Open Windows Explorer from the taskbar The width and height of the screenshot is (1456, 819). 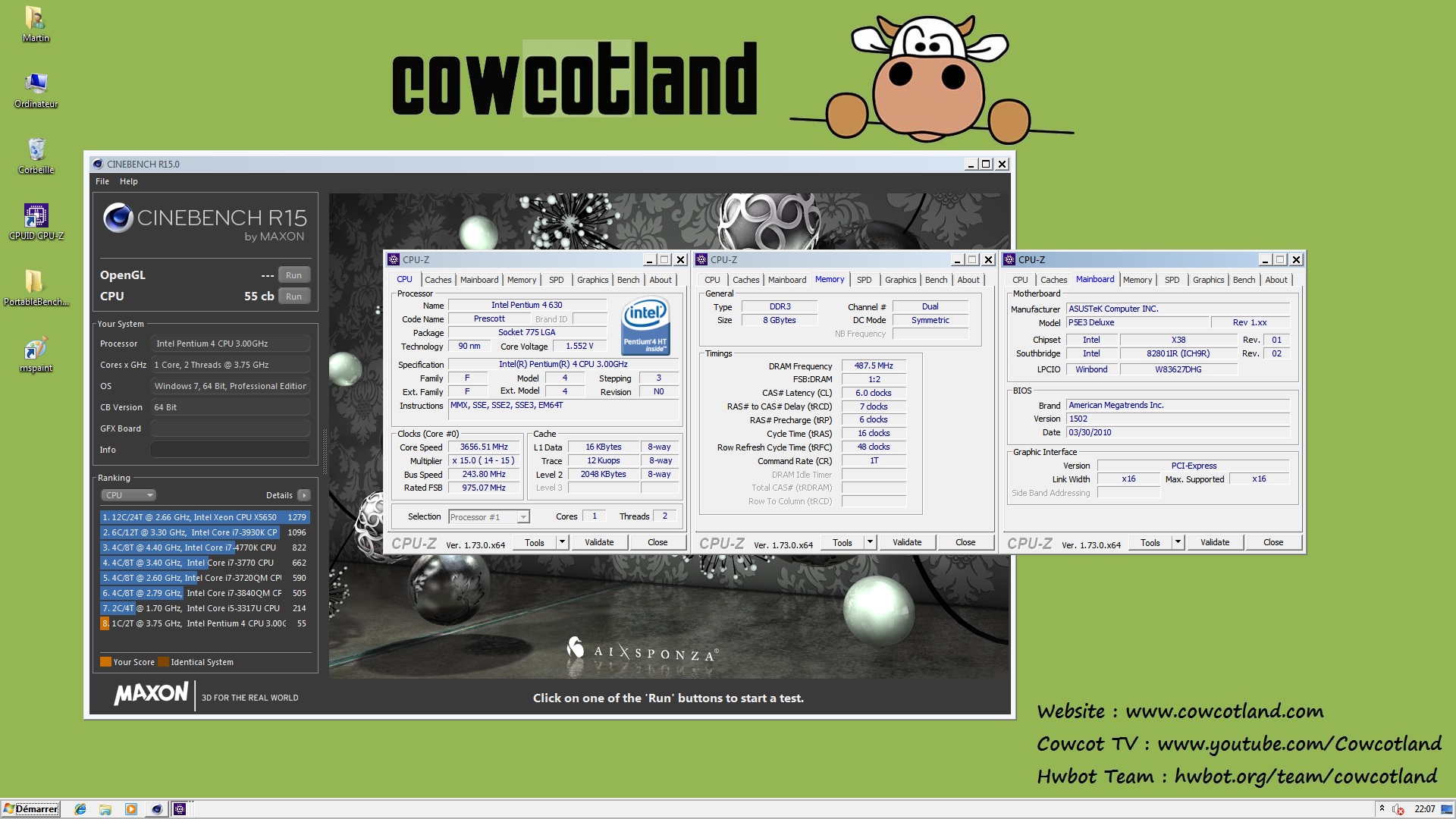click(x=105, y=809)
